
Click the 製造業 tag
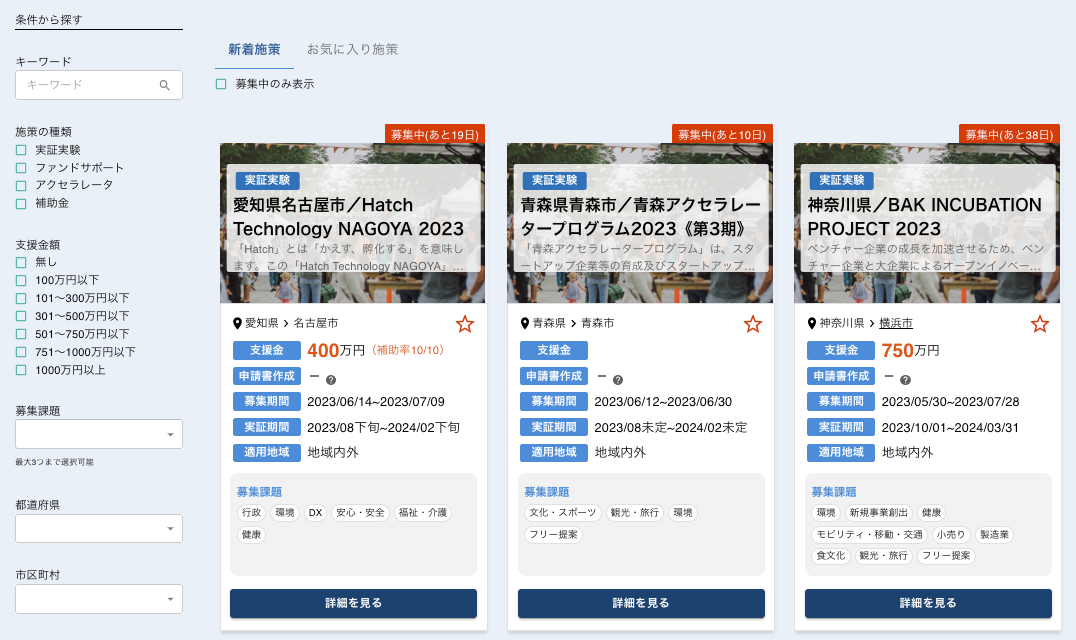[994, 534]
